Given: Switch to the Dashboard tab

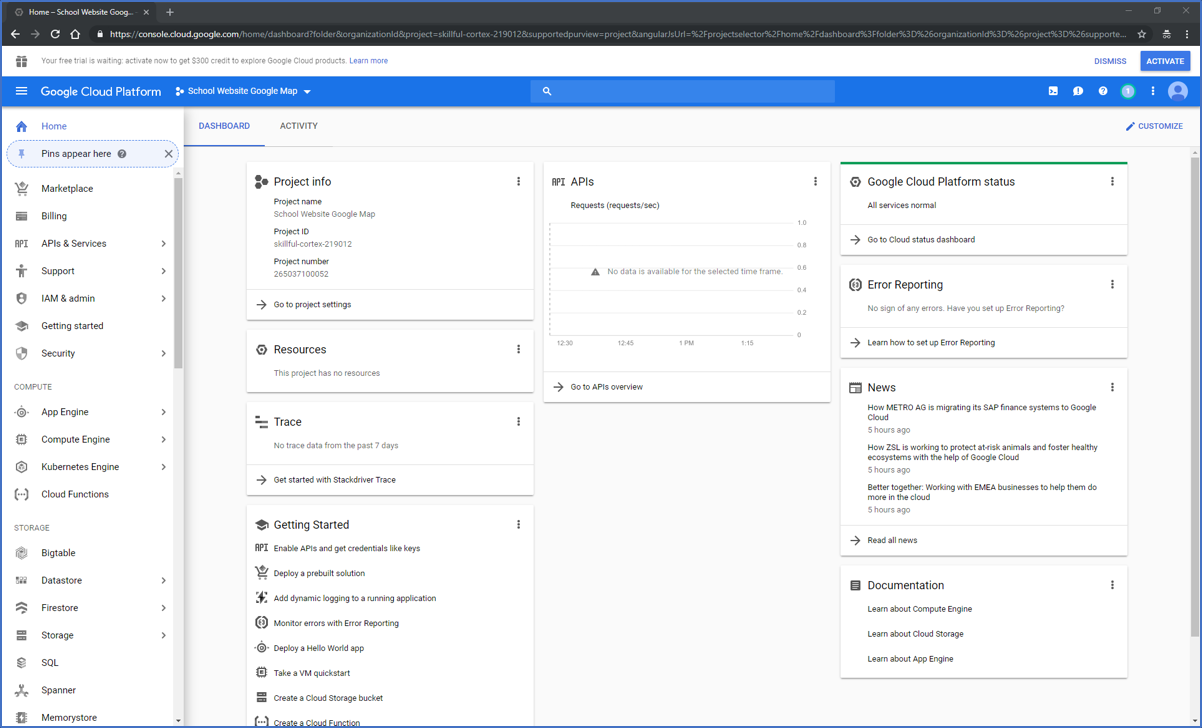Looking at the screenshot, I should click(224, 126).
